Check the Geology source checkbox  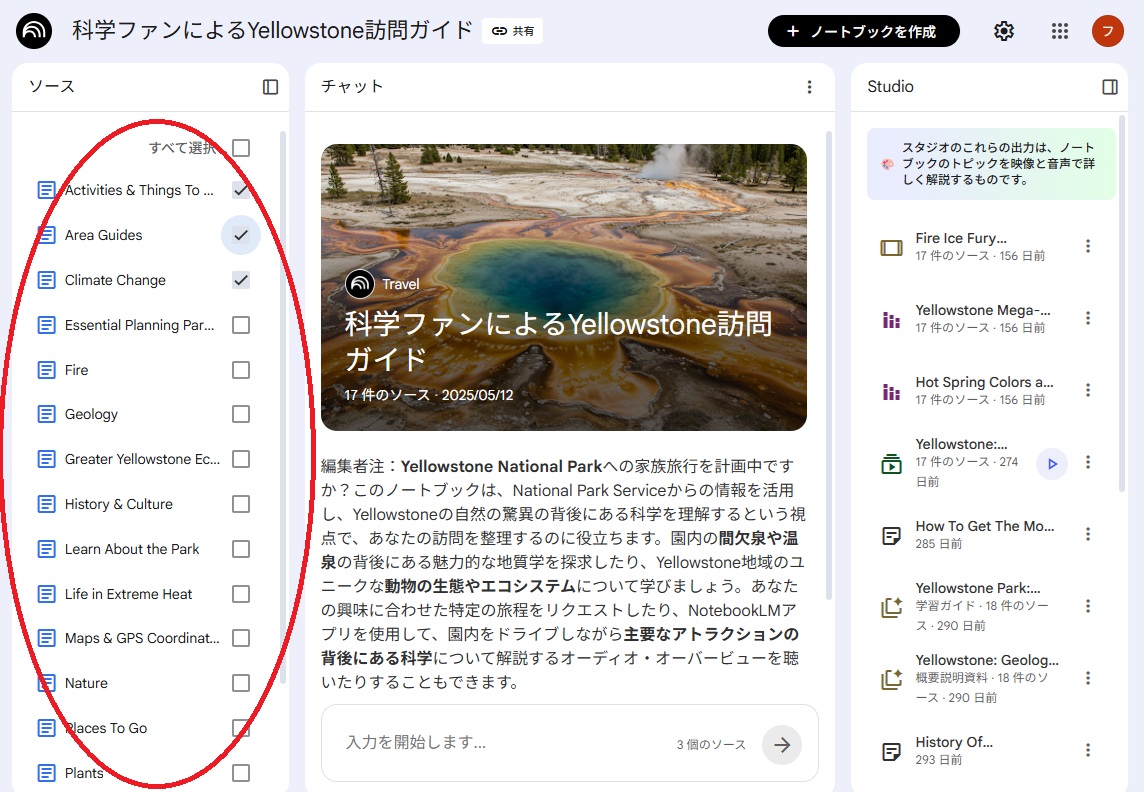pos(241,414)
